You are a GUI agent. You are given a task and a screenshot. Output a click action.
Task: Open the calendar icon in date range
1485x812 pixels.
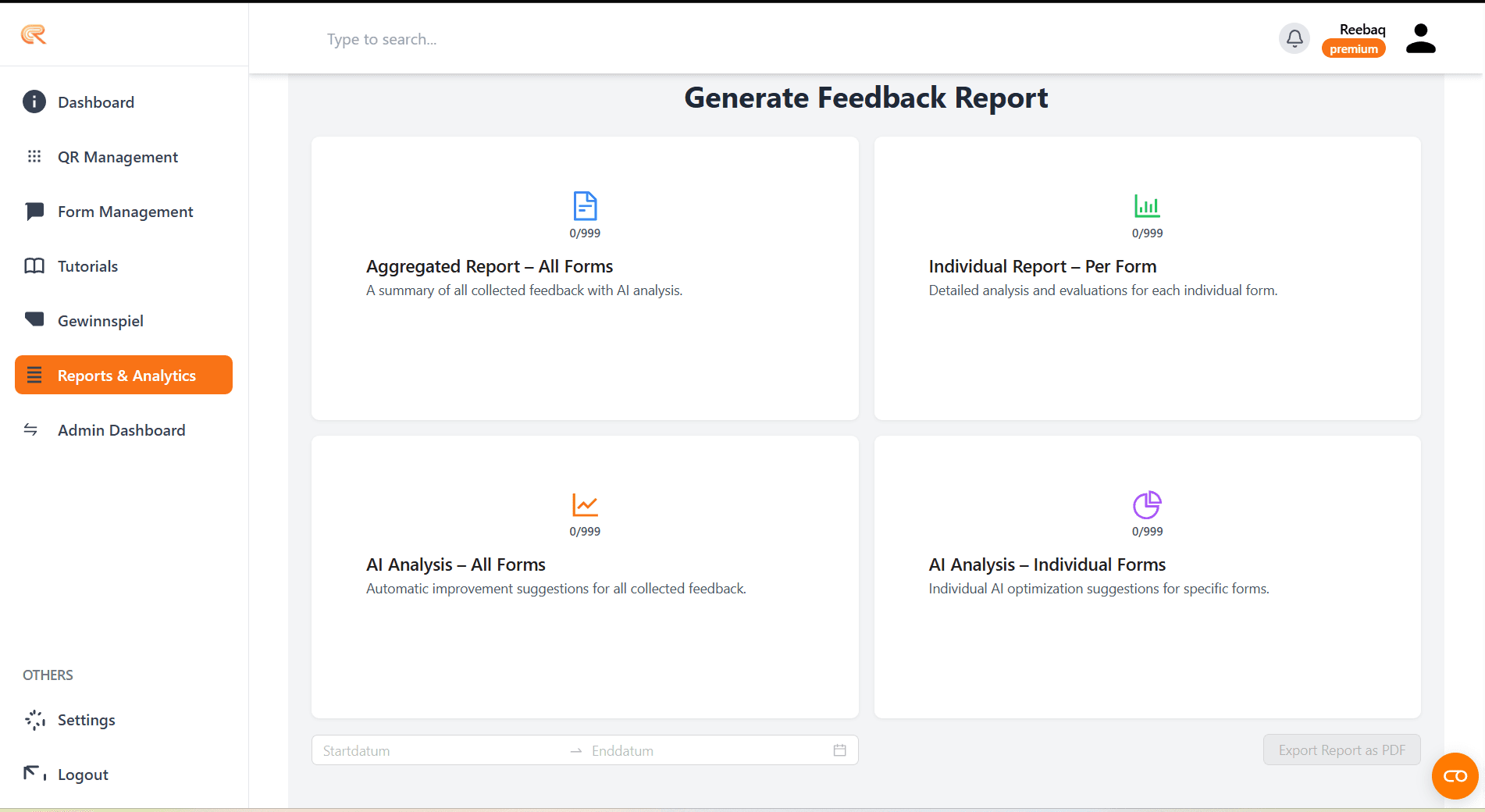tap(840, 750)
